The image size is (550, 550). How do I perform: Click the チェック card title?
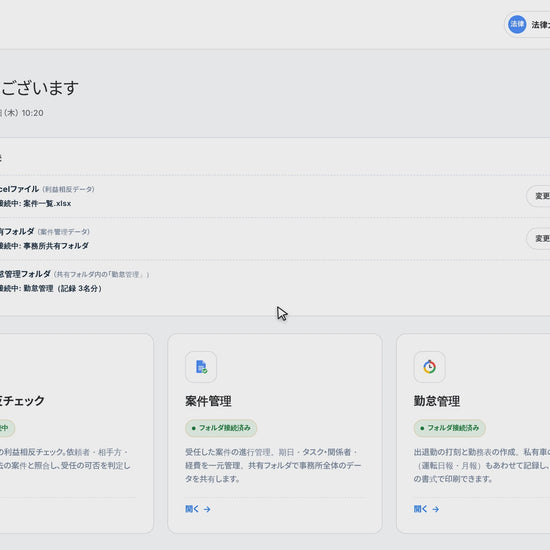(x=22, y=401)
